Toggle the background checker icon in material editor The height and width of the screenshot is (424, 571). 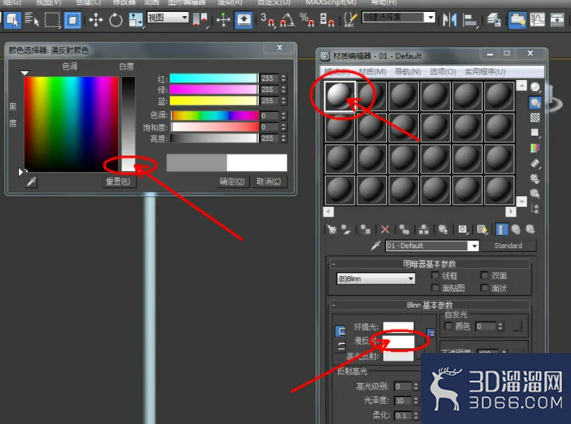point(535,117)
